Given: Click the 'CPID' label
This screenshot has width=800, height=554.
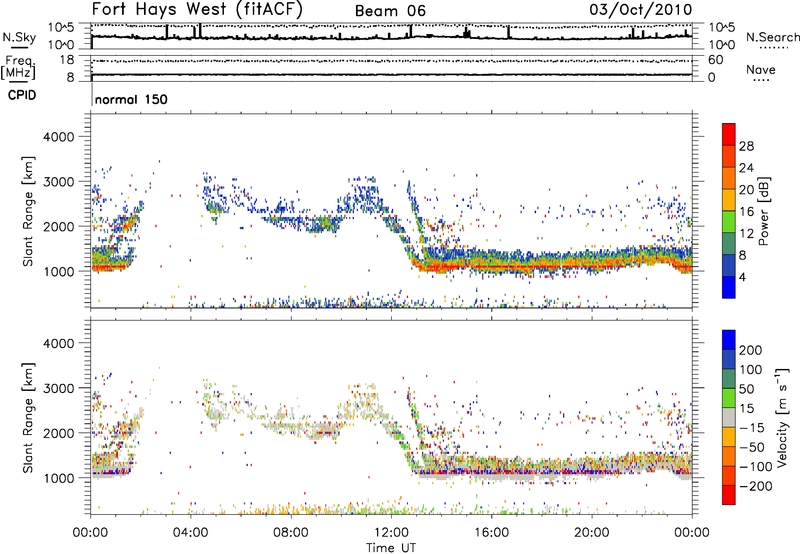Looking at the screenshot, I should (x=21, y=95).
